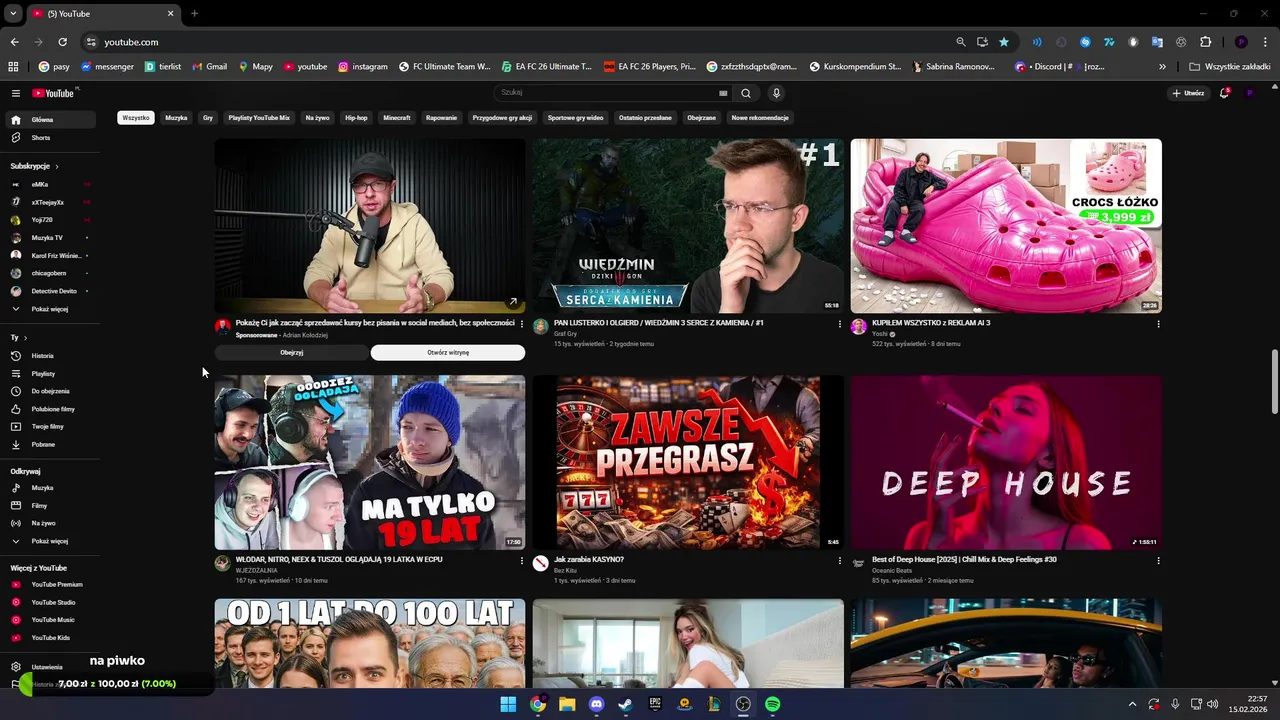Open the pink Crocs łóżko video thumbnail

[x=1006, y=226]
